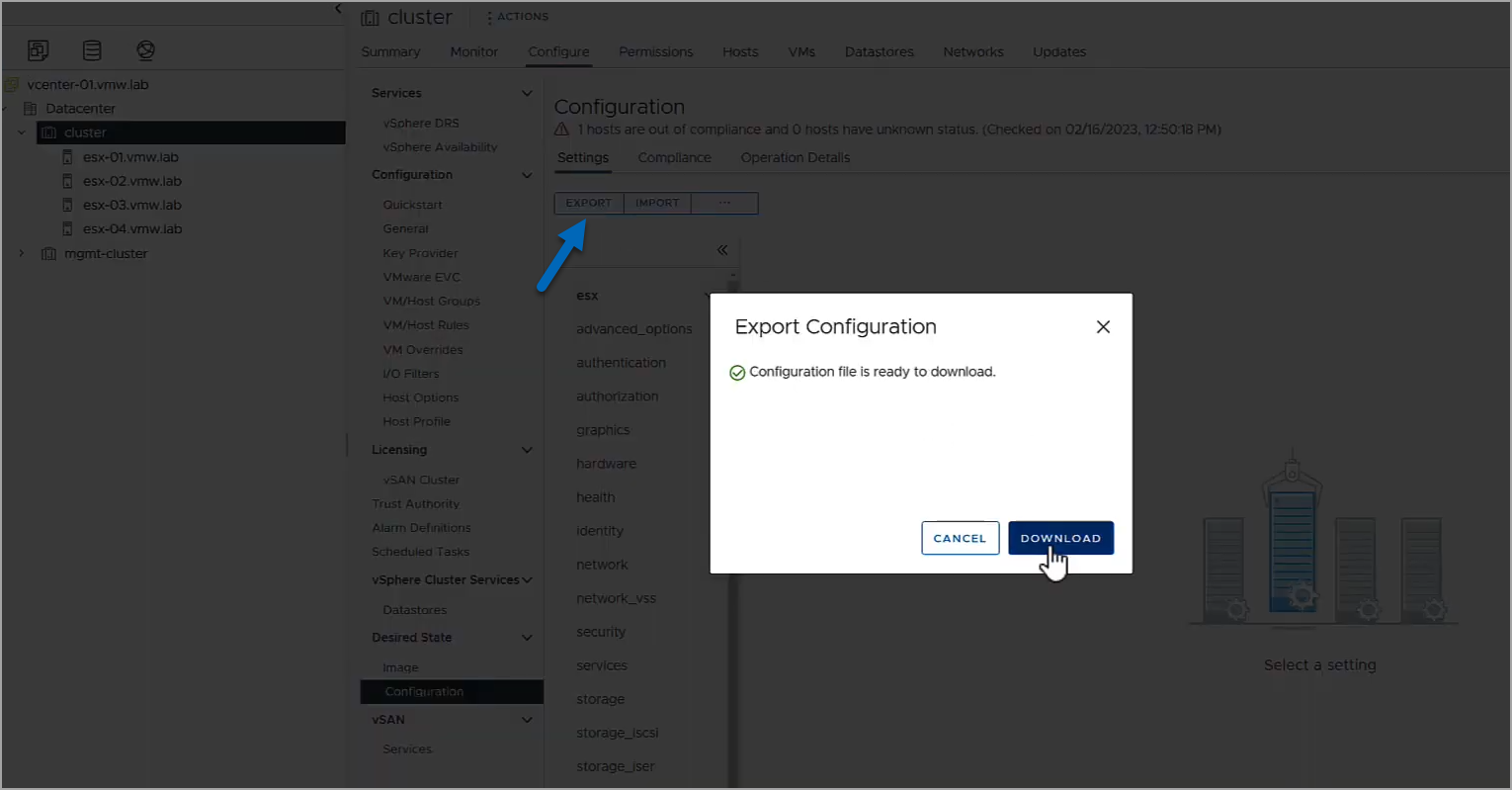This screenshot has height=790, width=1512.
Task: Expand the mgmt-cluster tree node
Action: 22,254
